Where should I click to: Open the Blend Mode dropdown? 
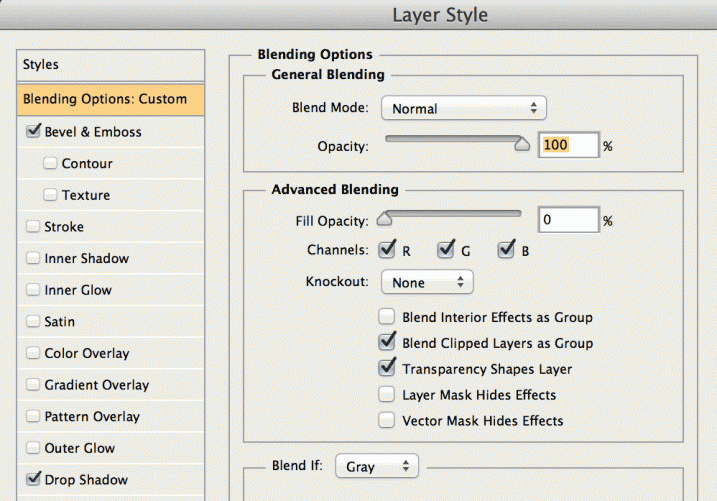click(463, 108)
